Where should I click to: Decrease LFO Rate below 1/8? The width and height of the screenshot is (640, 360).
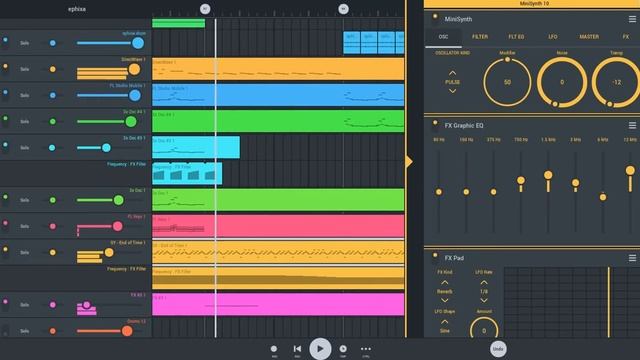pyautogui.click(x=484, y=300)
